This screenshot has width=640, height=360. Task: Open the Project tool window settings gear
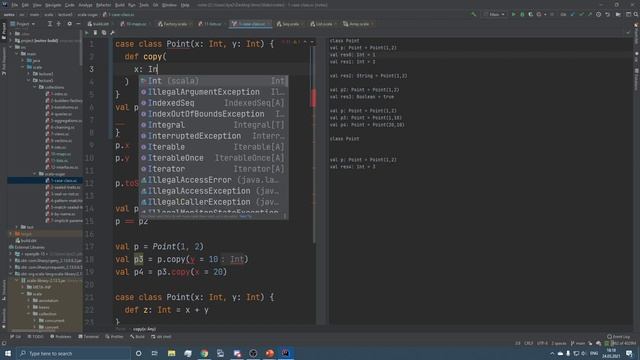click(x=69, y=24)
